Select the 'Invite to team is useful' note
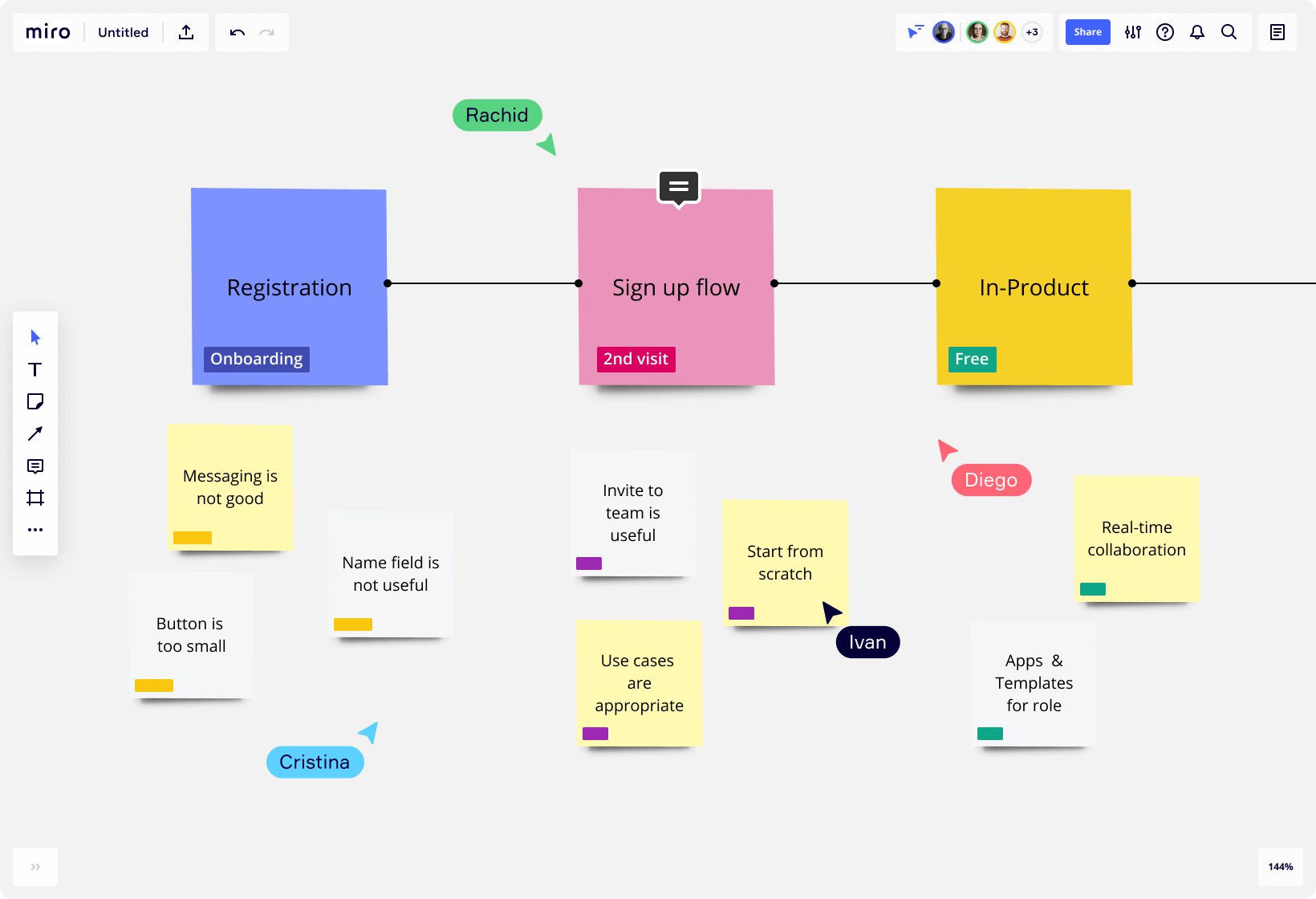 [632, 513]
